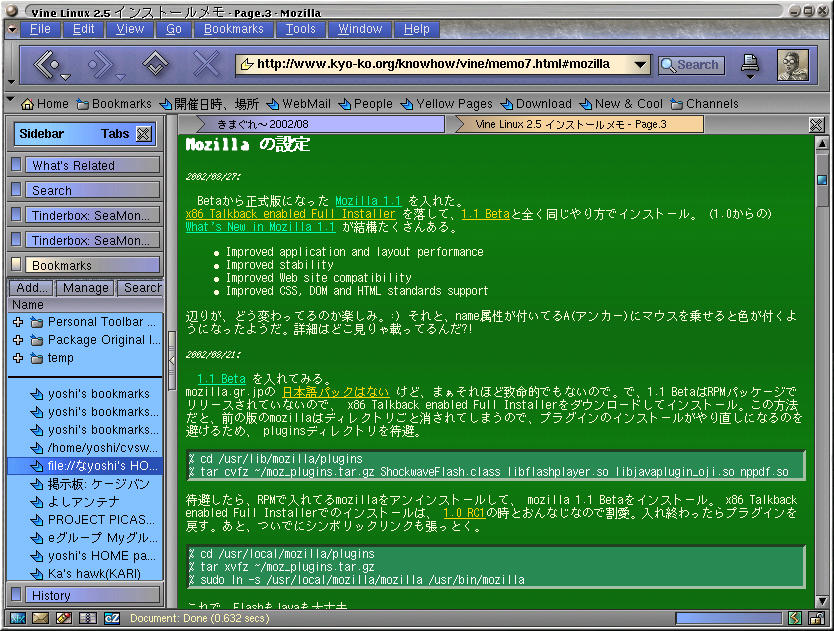Reload the page with the Reload icon
The image size is (834, 631).
pyautogui.click(x=155, y=64)
